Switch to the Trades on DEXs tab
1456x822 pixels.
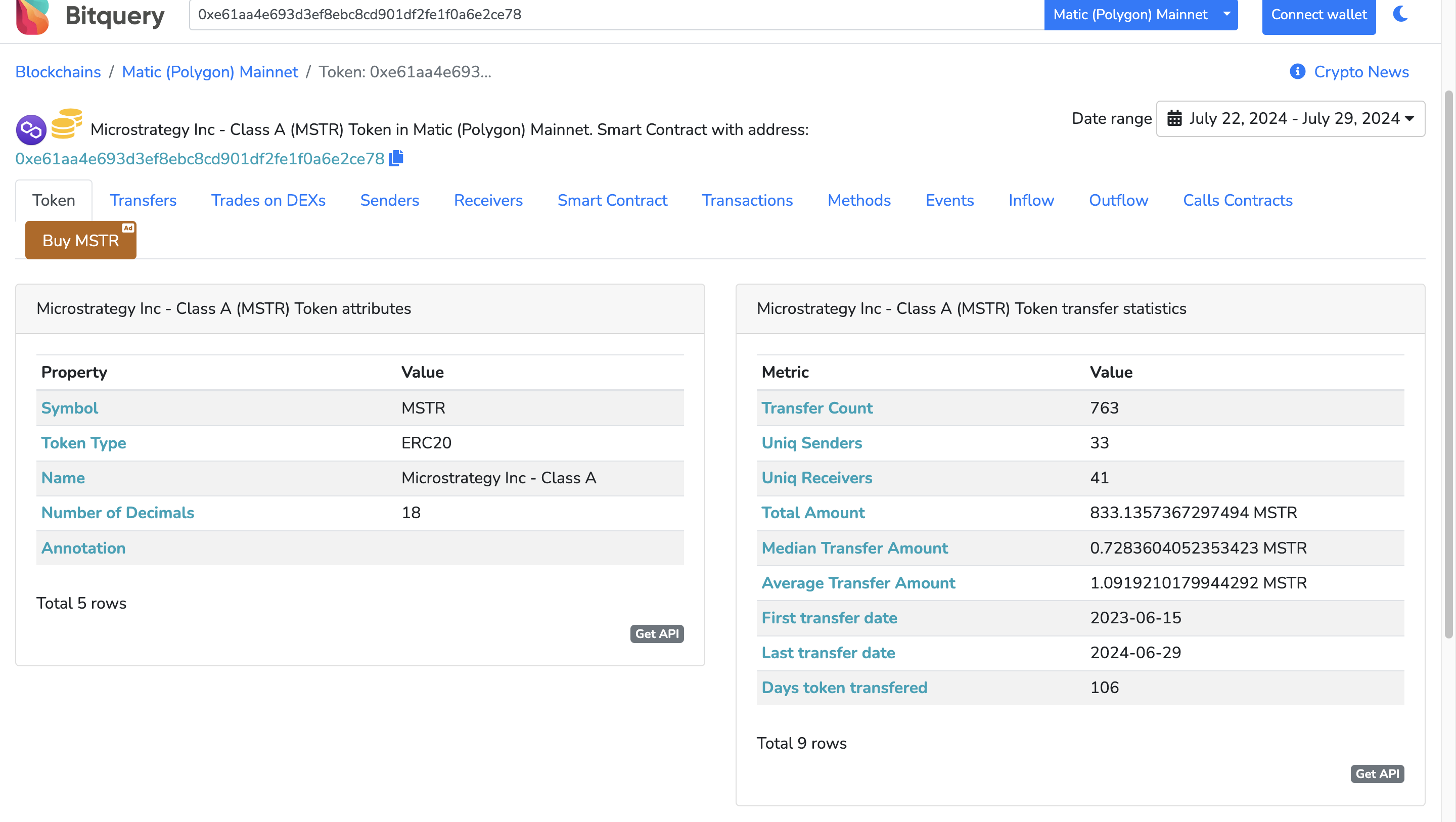click(268, 200)
